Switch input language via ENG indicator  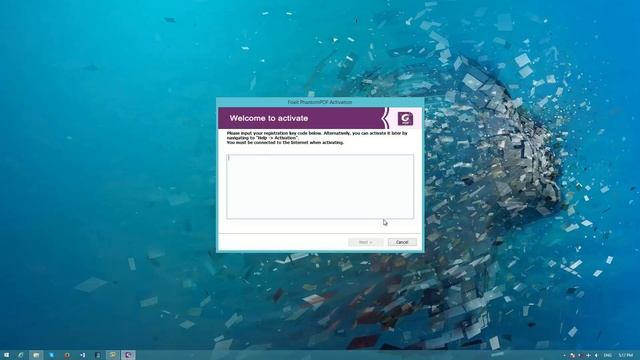pyautogui.click(x=607, y=356)
